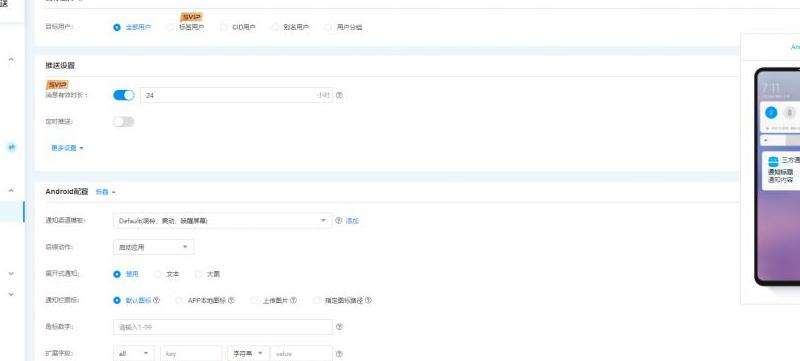
Task: Click the 24 hours validity input field
Action: pyautogui.click(x=236, y=95)
